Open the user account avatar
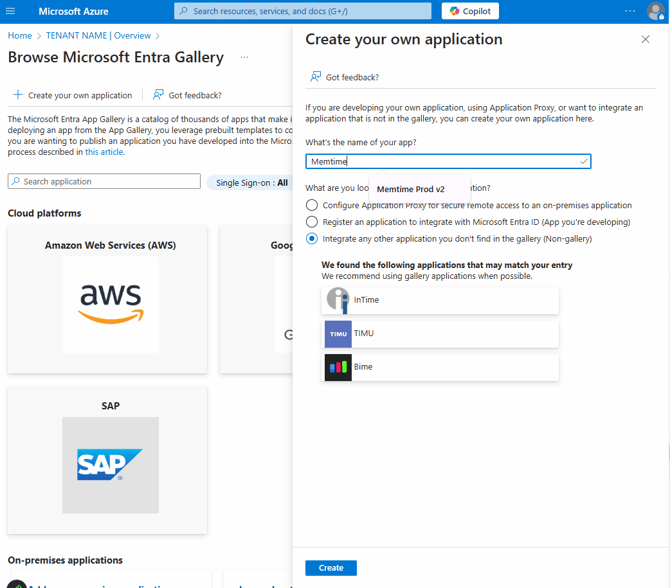This screenshot has width=670, height=588. [655, 11]
